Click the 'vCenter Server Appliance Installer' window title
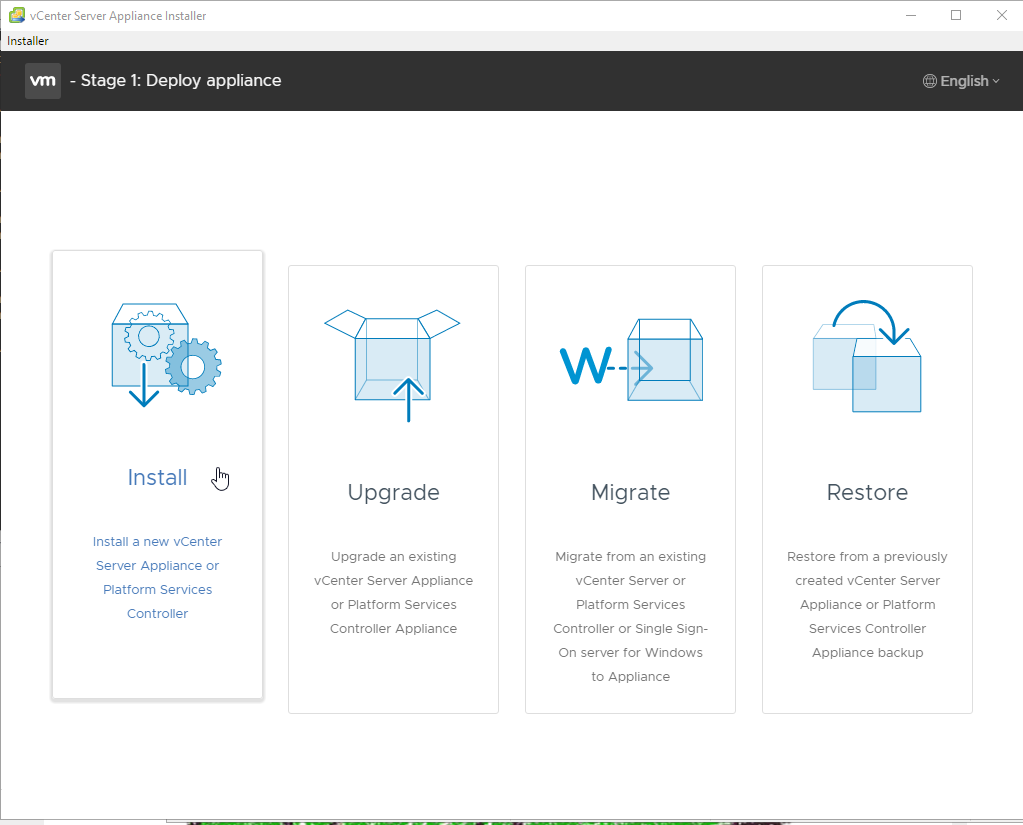Screen dimensions: 1023x825 click(118, 16)
